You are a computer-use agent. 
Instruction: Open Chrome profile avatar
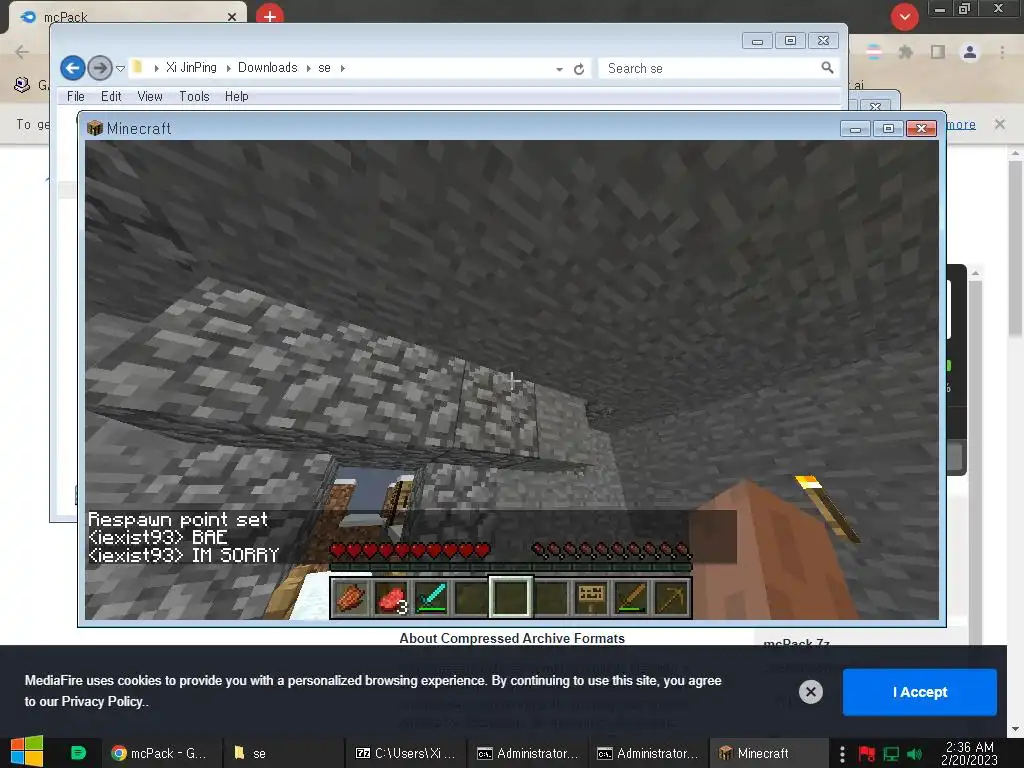tap(970, 52)
